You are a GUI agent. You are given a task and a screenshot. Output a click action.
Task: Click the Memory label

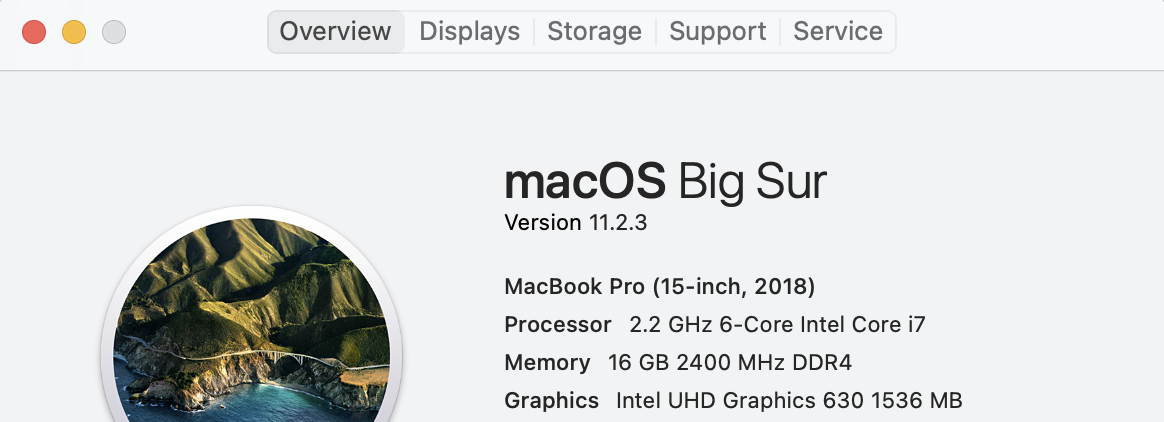(547, 363)
